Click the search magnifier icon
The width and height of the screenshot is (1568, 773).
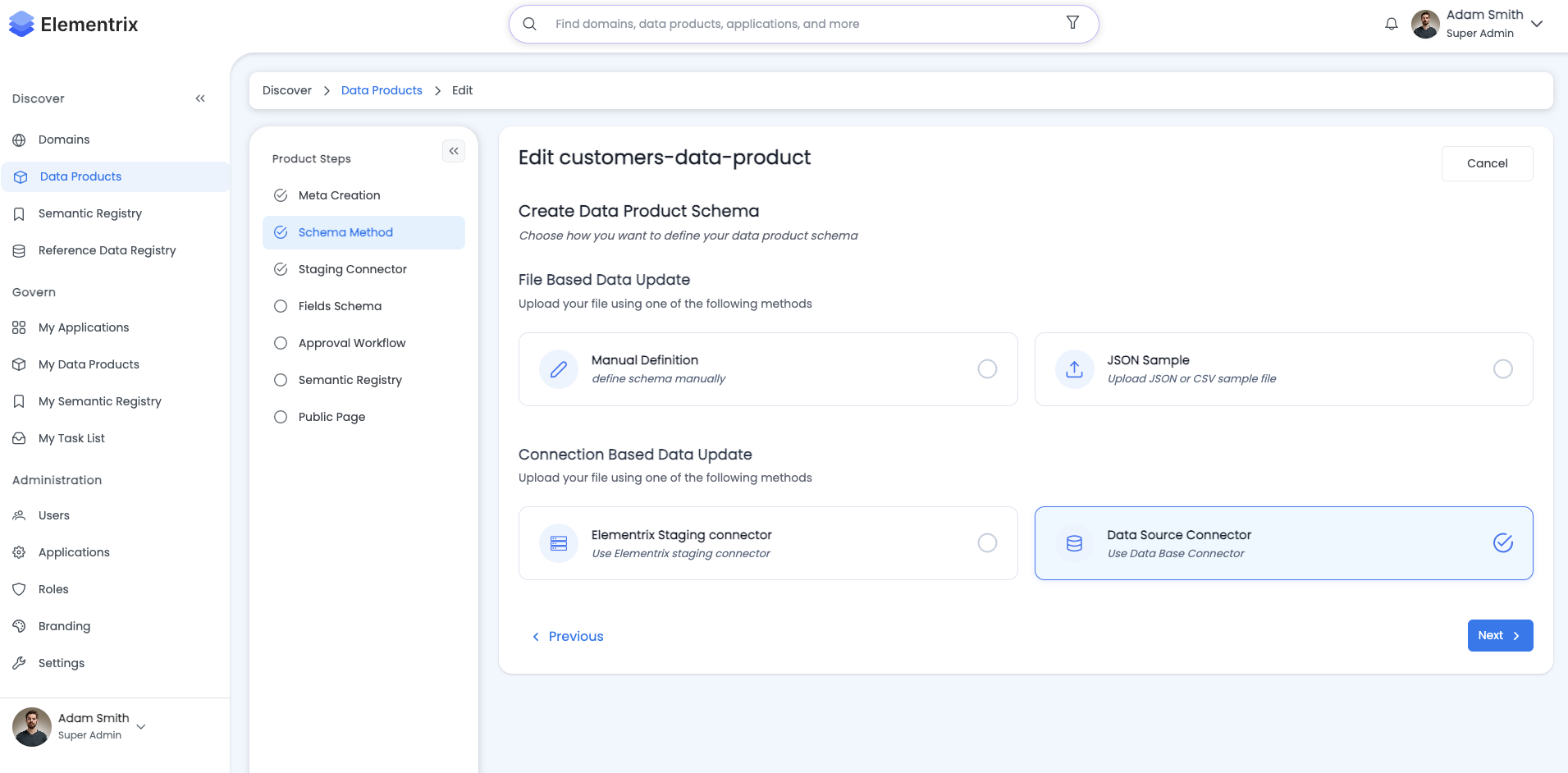pyautogui.click(x=530, y=24)
